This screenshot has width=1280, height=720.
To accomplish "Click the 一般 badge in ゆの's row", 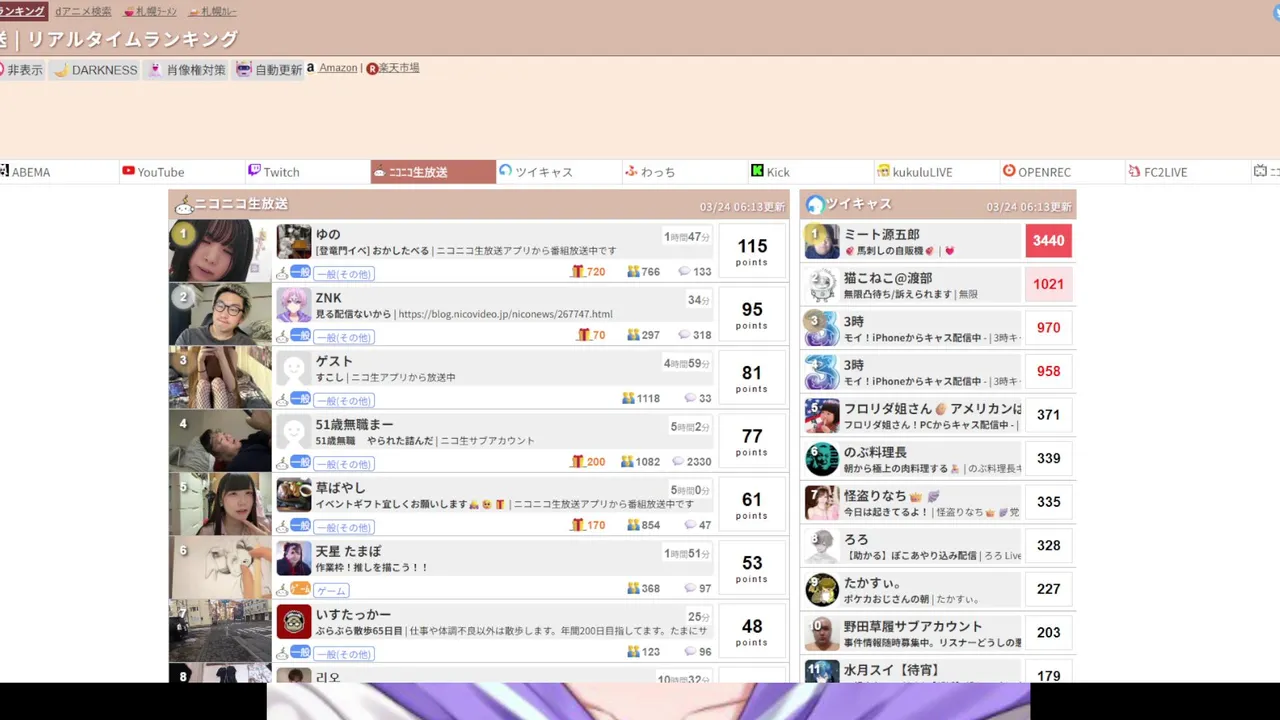I will [x=300, y=272].
